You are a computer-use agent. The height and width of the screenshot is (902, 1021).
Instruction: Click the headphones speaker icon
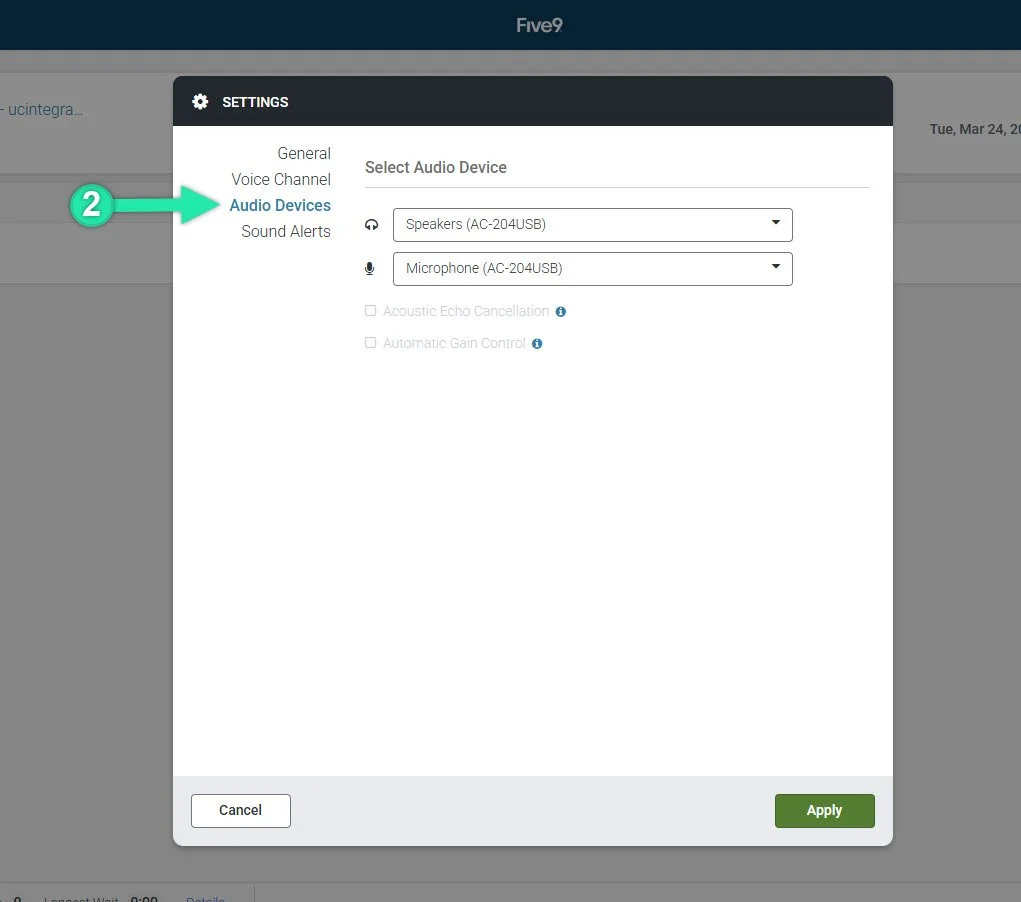point(371,224)
